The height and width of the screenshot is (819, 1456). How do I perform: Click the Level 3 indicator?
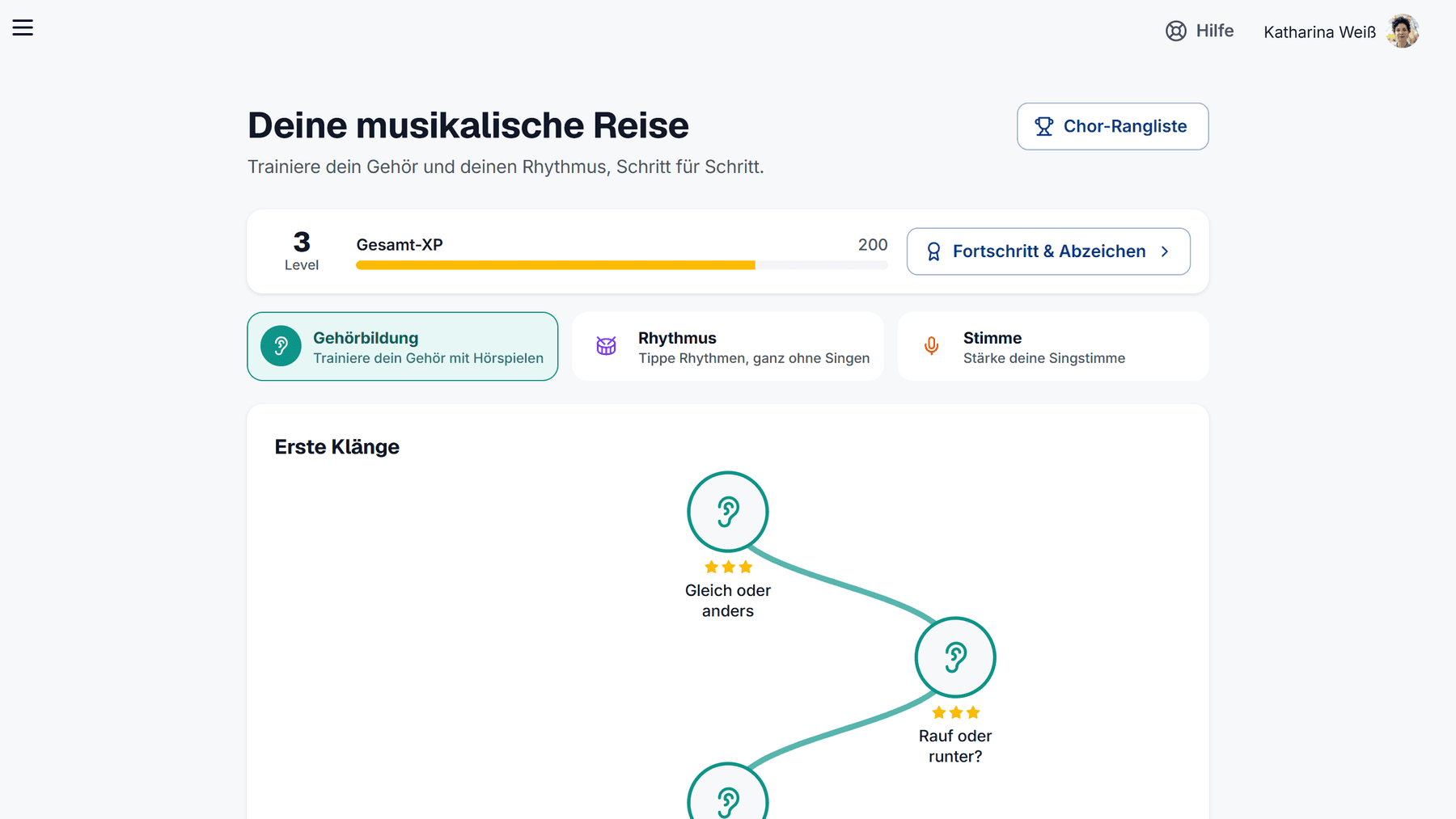point(302,251)
